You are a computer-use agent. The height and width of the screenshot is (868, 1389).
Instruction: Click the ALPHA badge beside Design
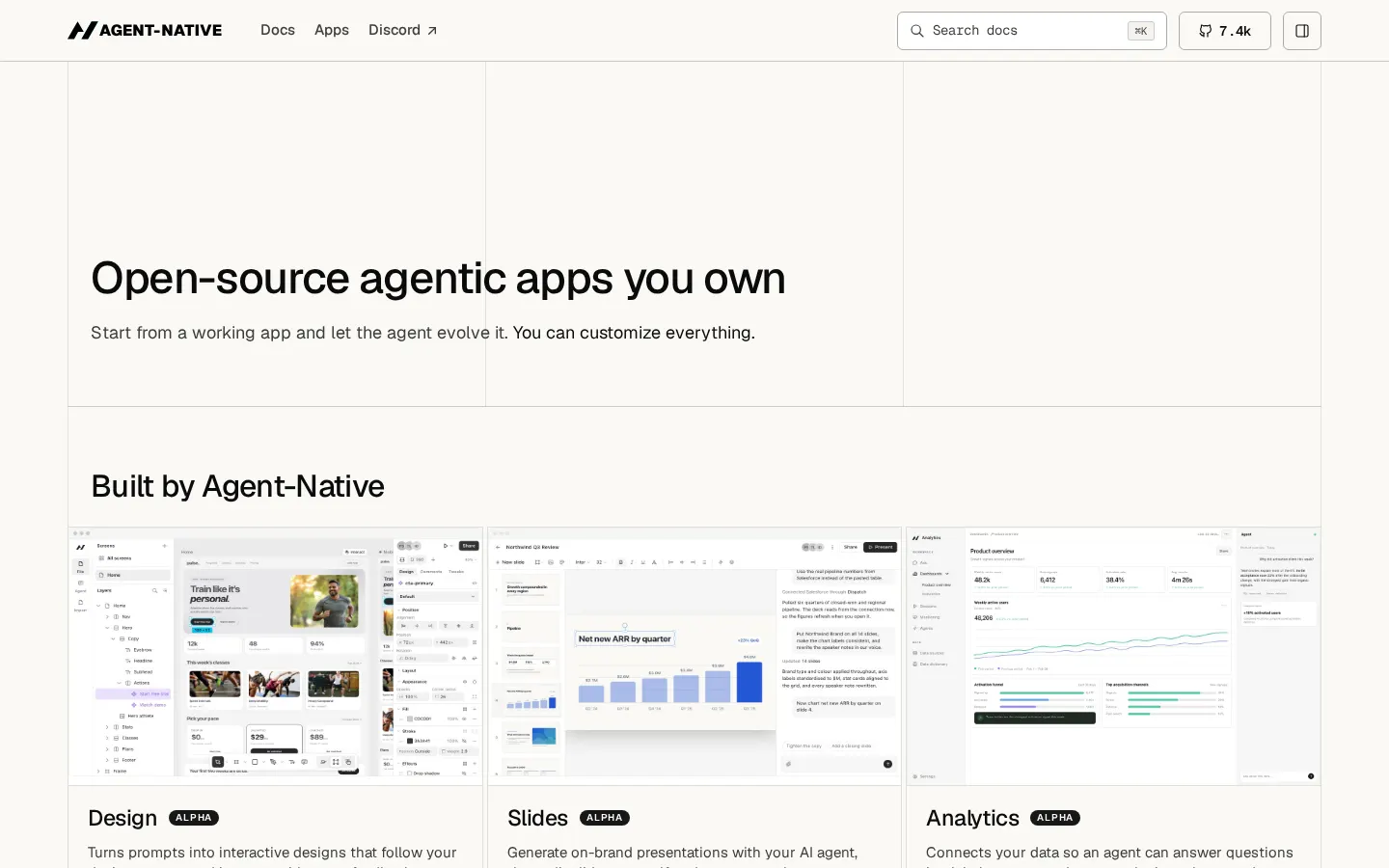(194, 818)
